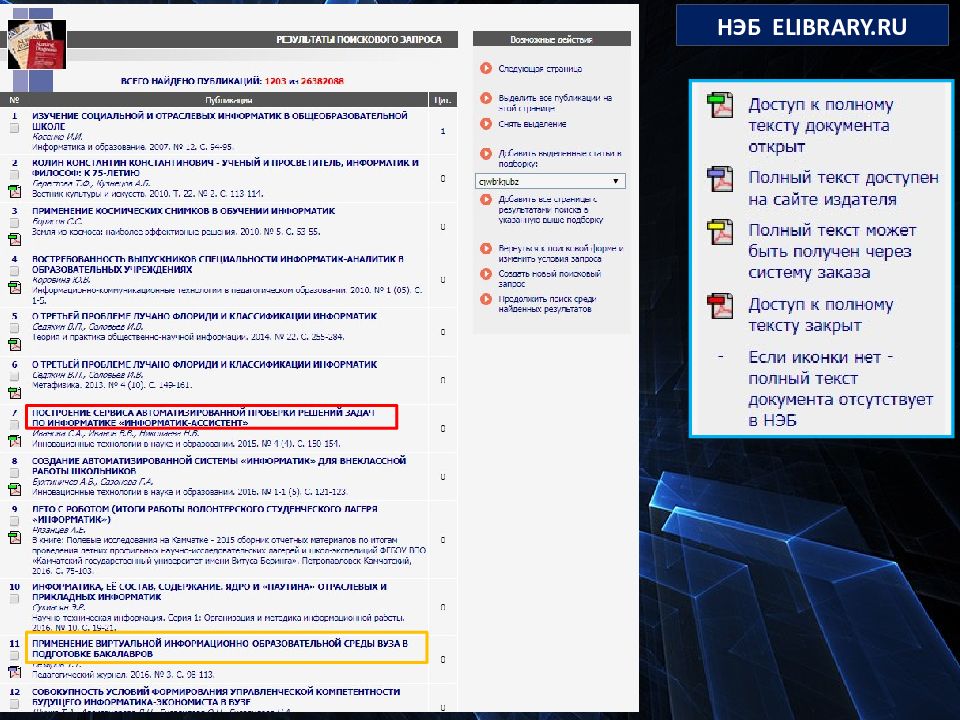Click the Публикация column header

229,100
